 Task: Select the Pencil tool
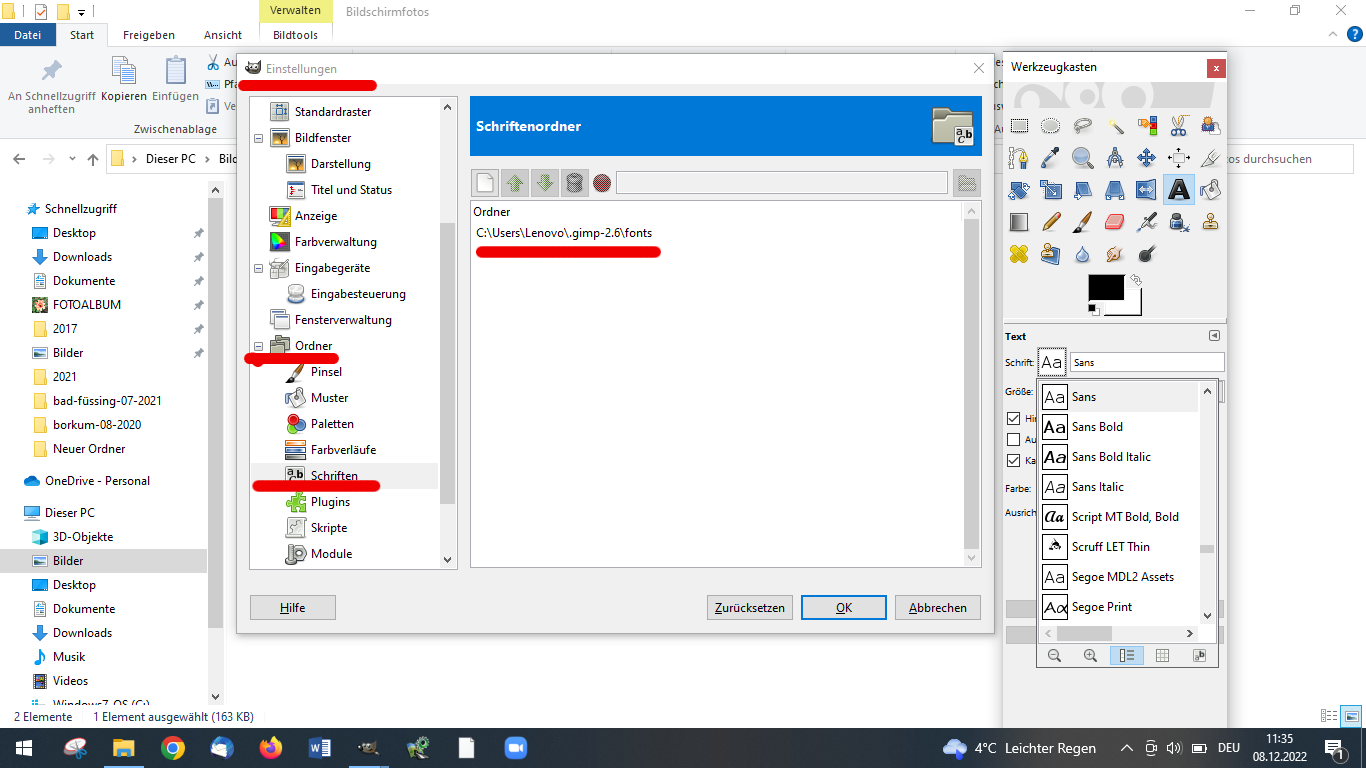tap(1051, 221)
